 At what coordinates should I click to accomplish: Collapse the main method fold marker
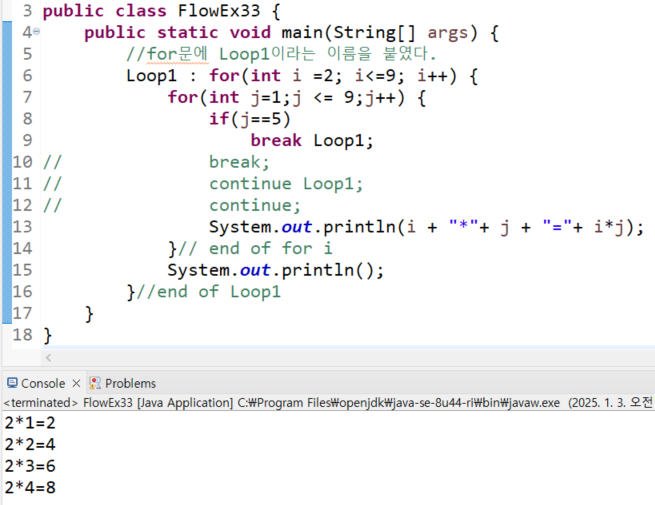(x=37, y=31)
